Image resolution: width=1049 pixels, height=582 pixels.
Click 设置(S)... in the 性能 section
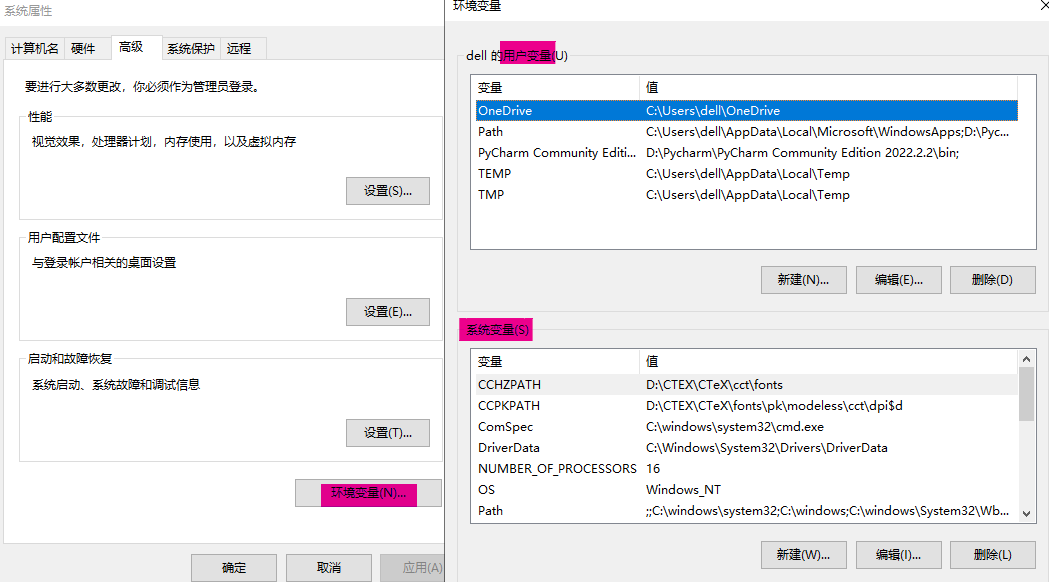click(x=388, y=191)
